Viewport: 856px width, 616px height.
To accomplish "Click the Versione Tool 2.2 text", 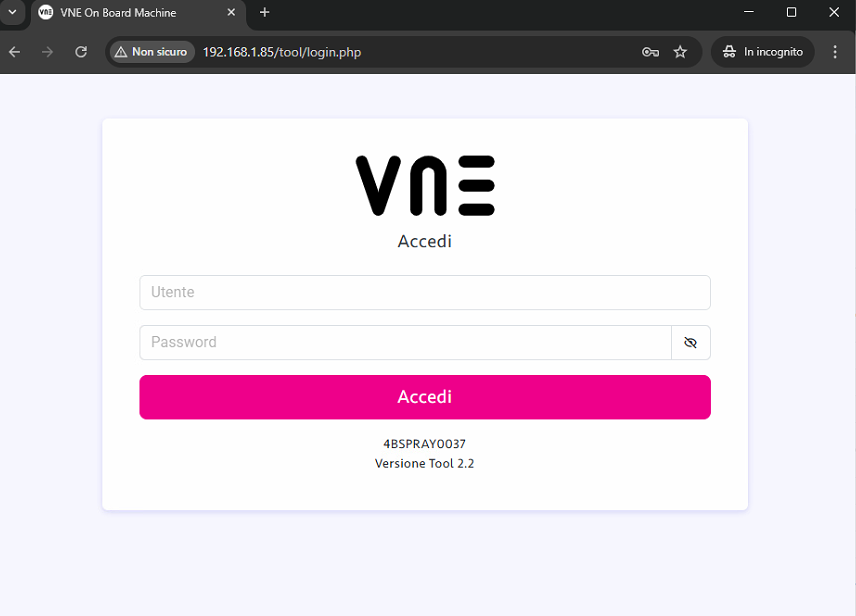I will 425,464.
